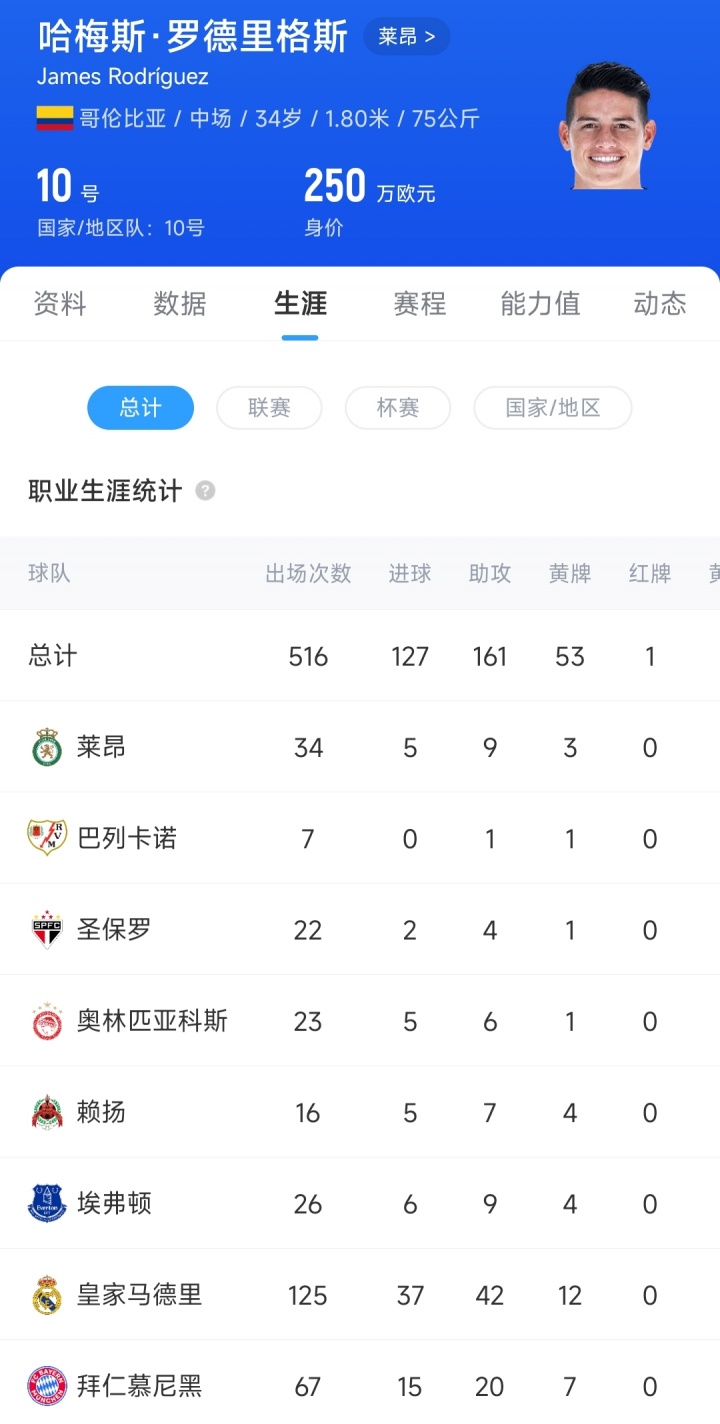This screenshot has width=720, height=1424.
Task: Select the 总计 filter pill
Action: click(x=140, y=408)
